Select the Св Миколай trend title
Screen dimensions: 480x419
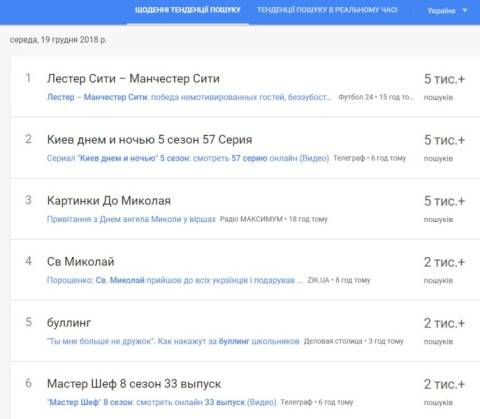click(80, 262)
